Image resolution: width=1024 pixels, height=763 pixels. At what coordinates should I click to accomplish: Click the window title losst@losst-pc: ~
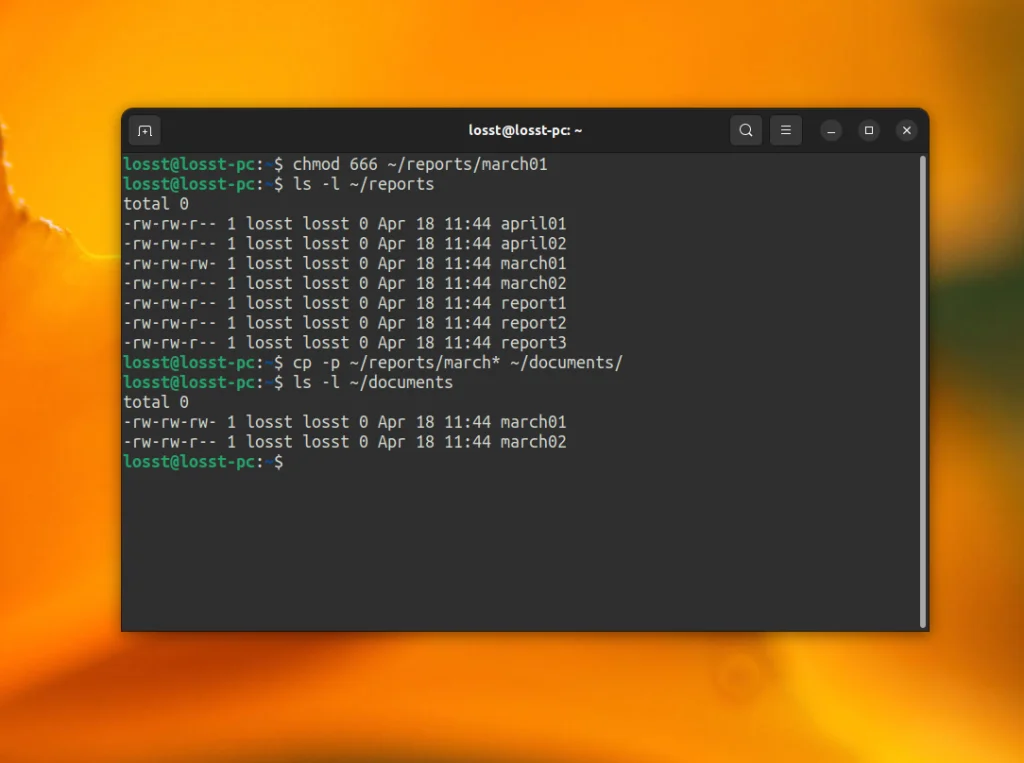[525, 131]
